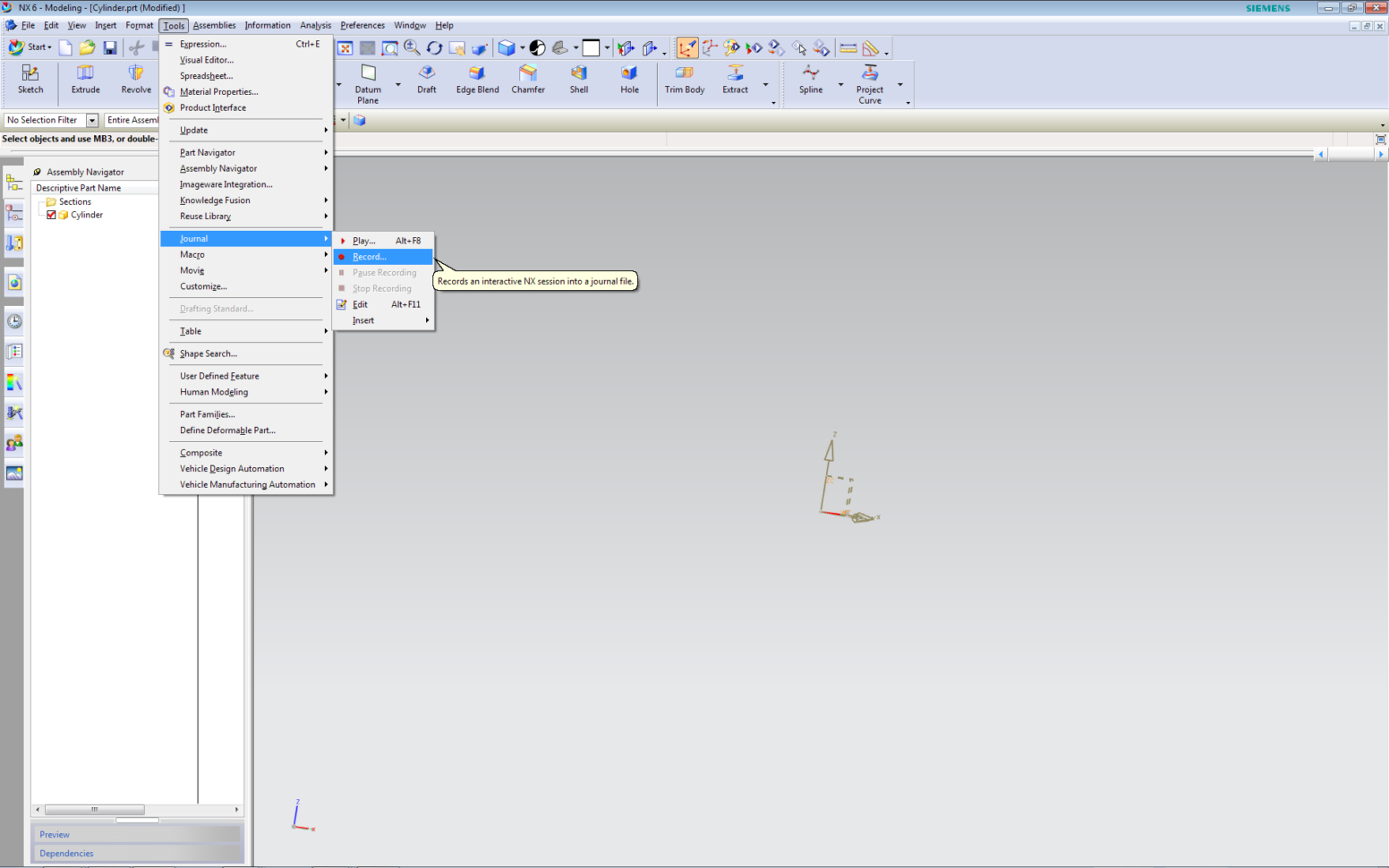Image resolution: width=1389 pixels, height=868 pixels.
Task: Open the History clock sidebar tab
Action: (x=14, y=321)
